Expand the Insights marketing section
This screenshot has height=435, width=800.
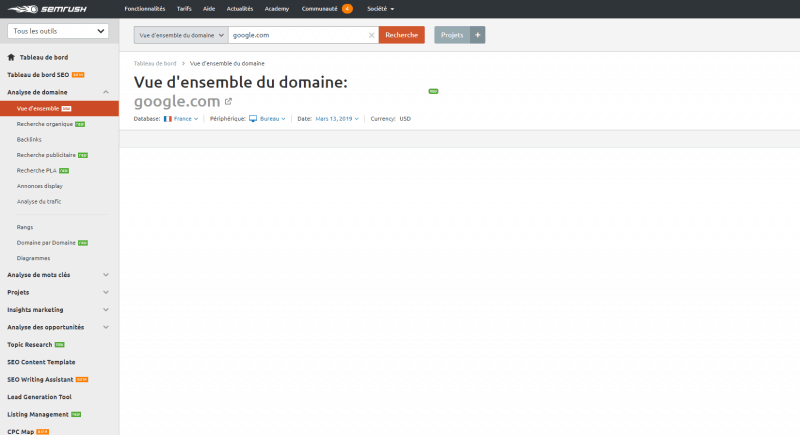106,309
